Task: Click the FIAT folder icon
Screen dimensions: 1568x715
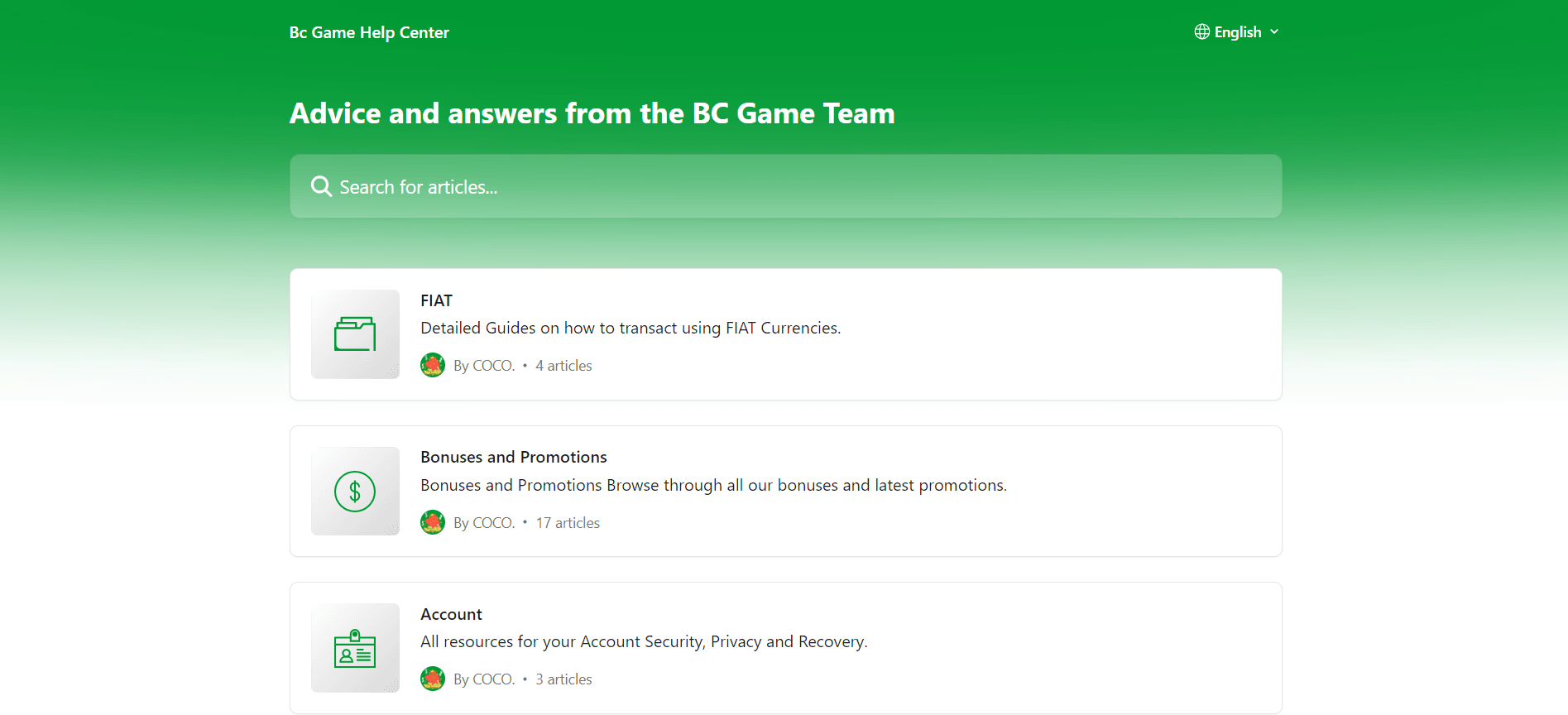Action: [354, 334]
